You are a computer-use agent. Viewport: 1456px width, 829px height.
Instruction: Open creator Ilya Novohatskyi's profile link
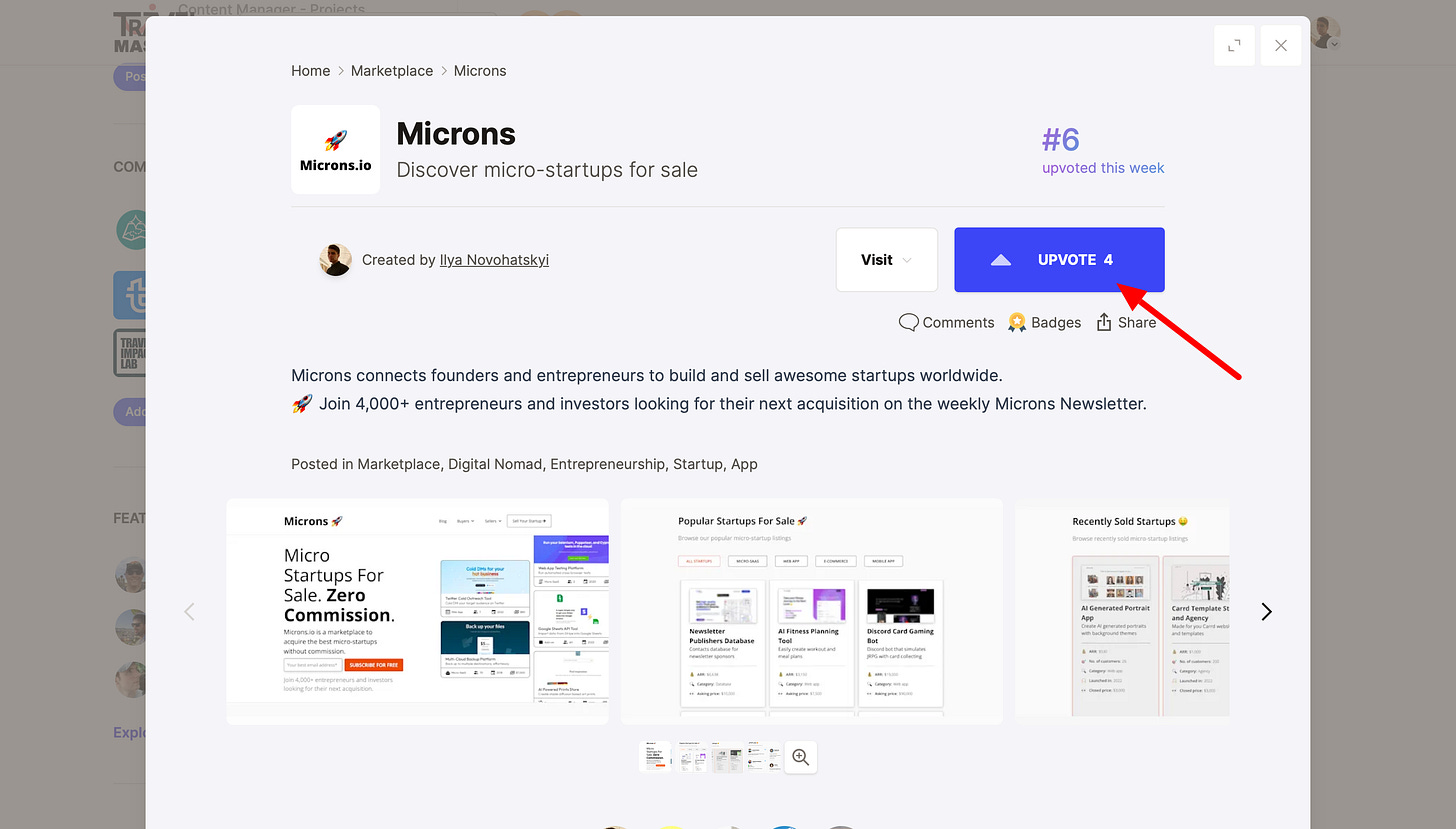pyautogui.click(x=494, y=260)
